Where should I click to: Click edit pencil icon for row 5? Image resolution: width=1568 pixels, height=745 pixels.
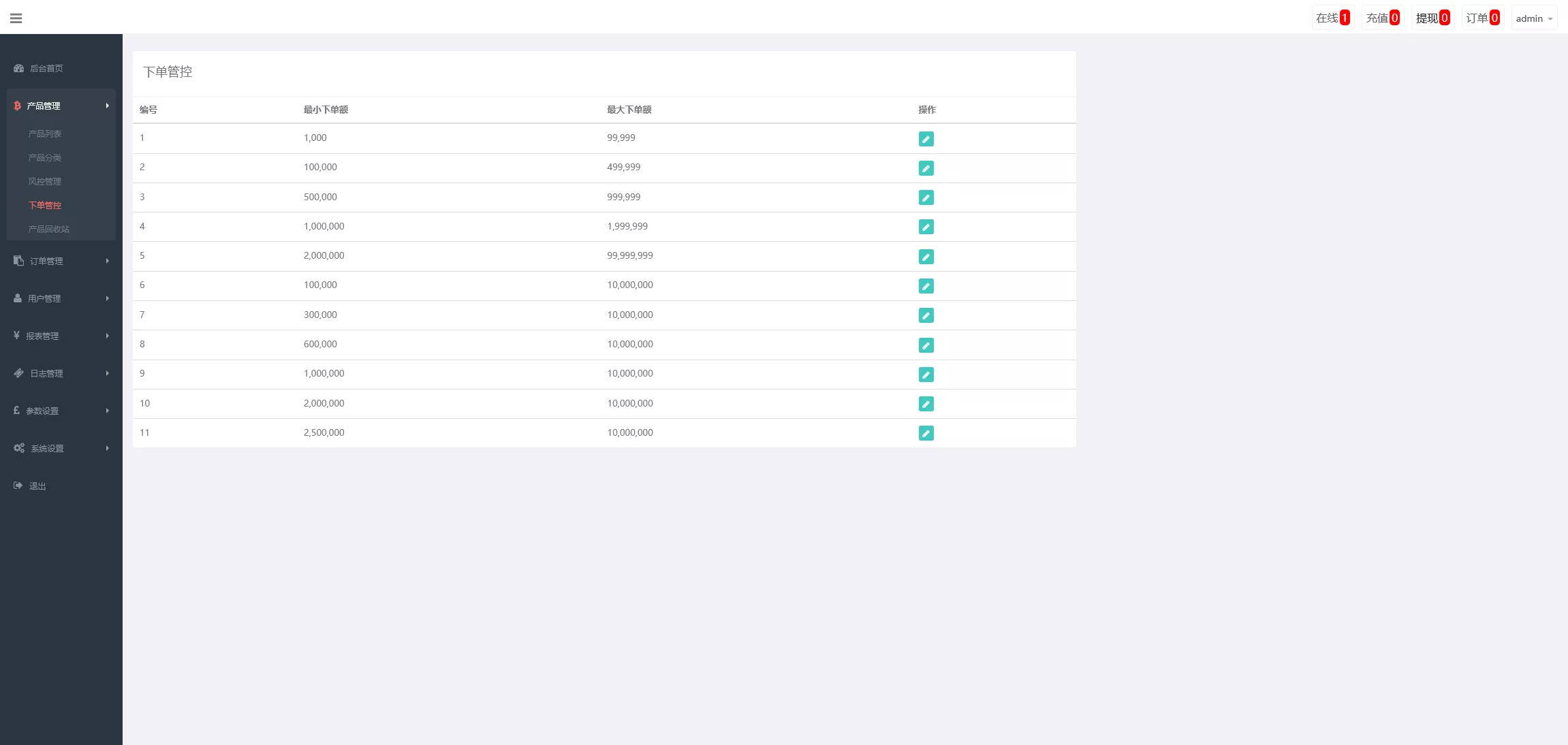(x=926, y=257)
